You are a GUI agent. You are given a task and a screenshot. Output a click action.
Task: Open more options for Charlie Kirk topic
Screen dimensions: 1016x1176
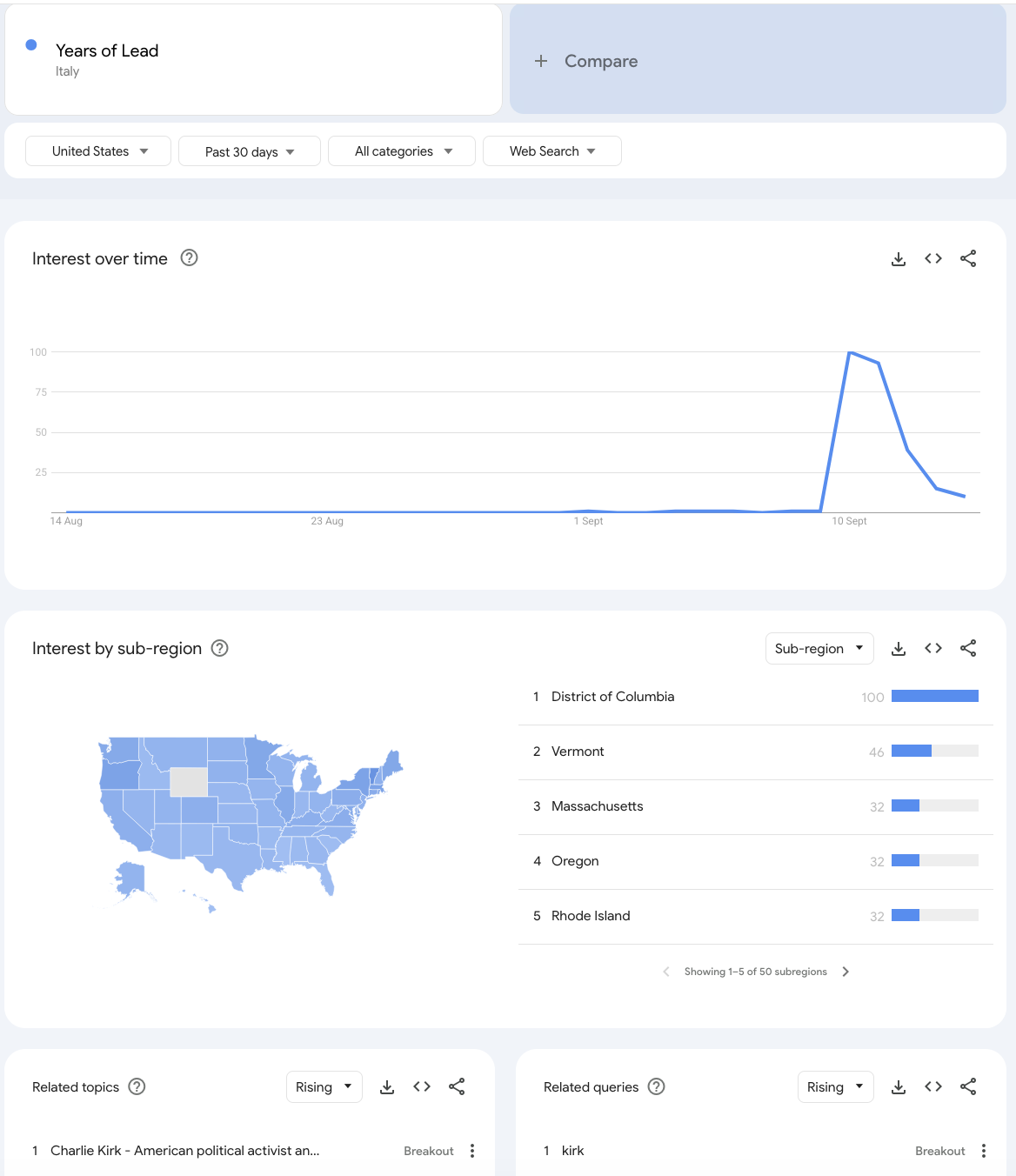472,1151
